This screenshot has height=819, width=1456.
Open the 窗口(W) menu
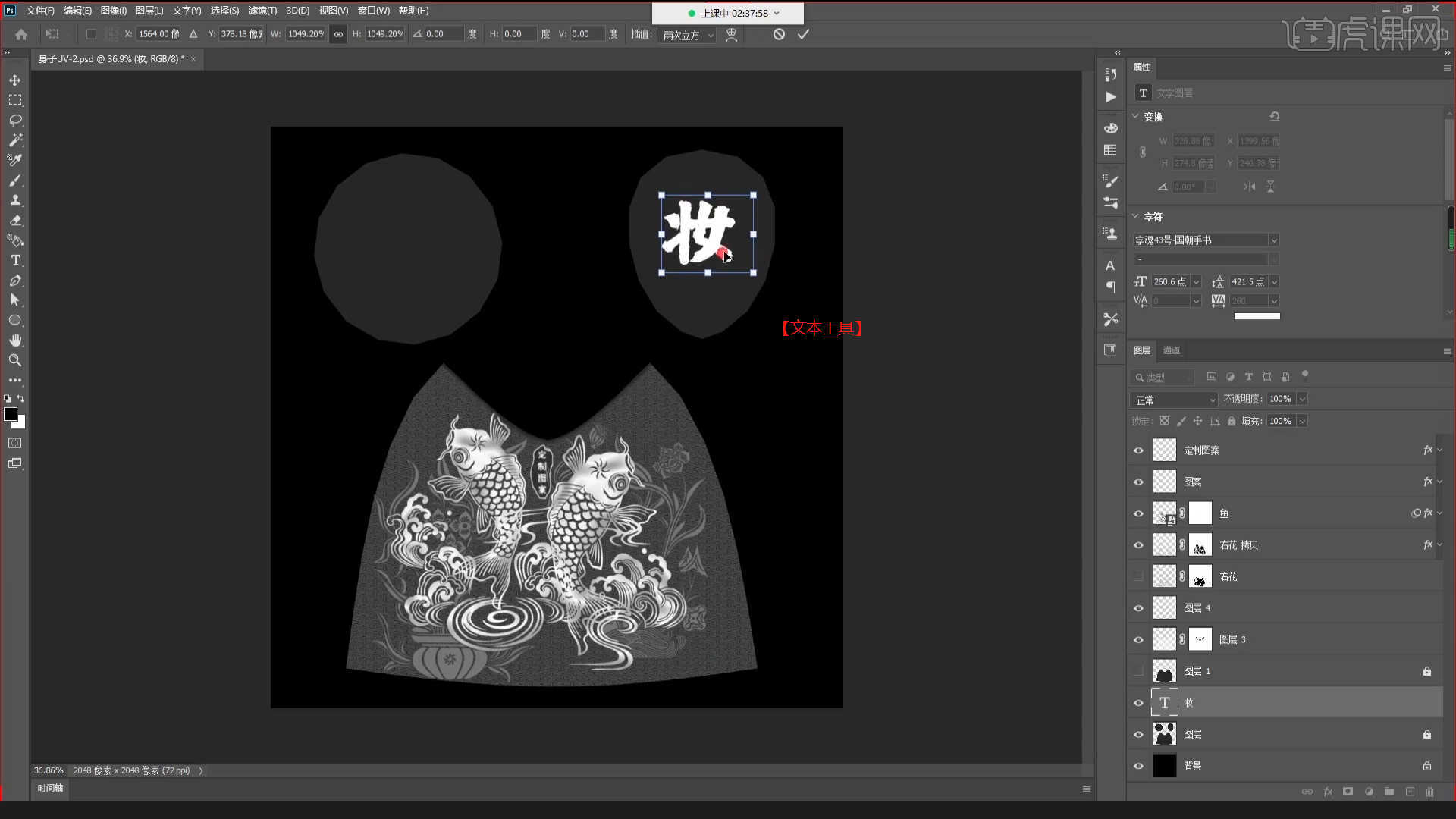[374, 11]
